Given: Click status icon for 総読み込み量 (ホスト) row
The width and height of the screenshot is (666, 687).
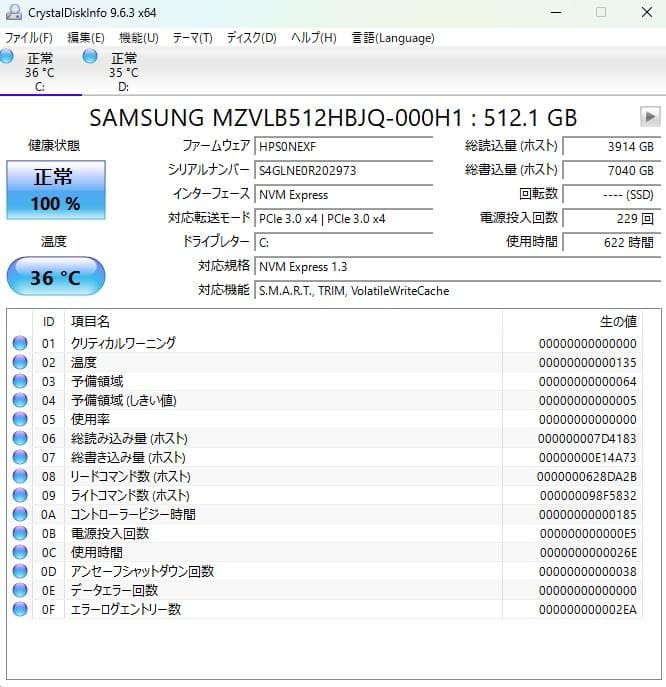Looking at the screenshot, I should coord(20,438).
